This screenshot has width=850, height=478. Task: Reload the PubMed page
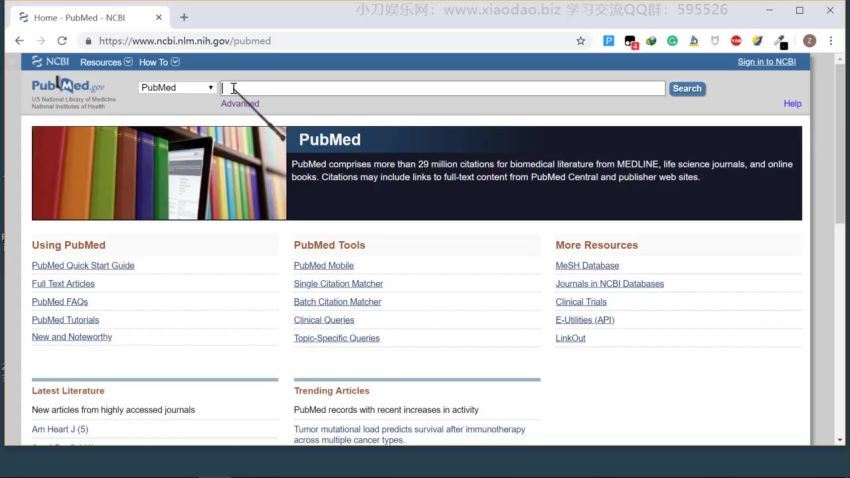(62, 41)
